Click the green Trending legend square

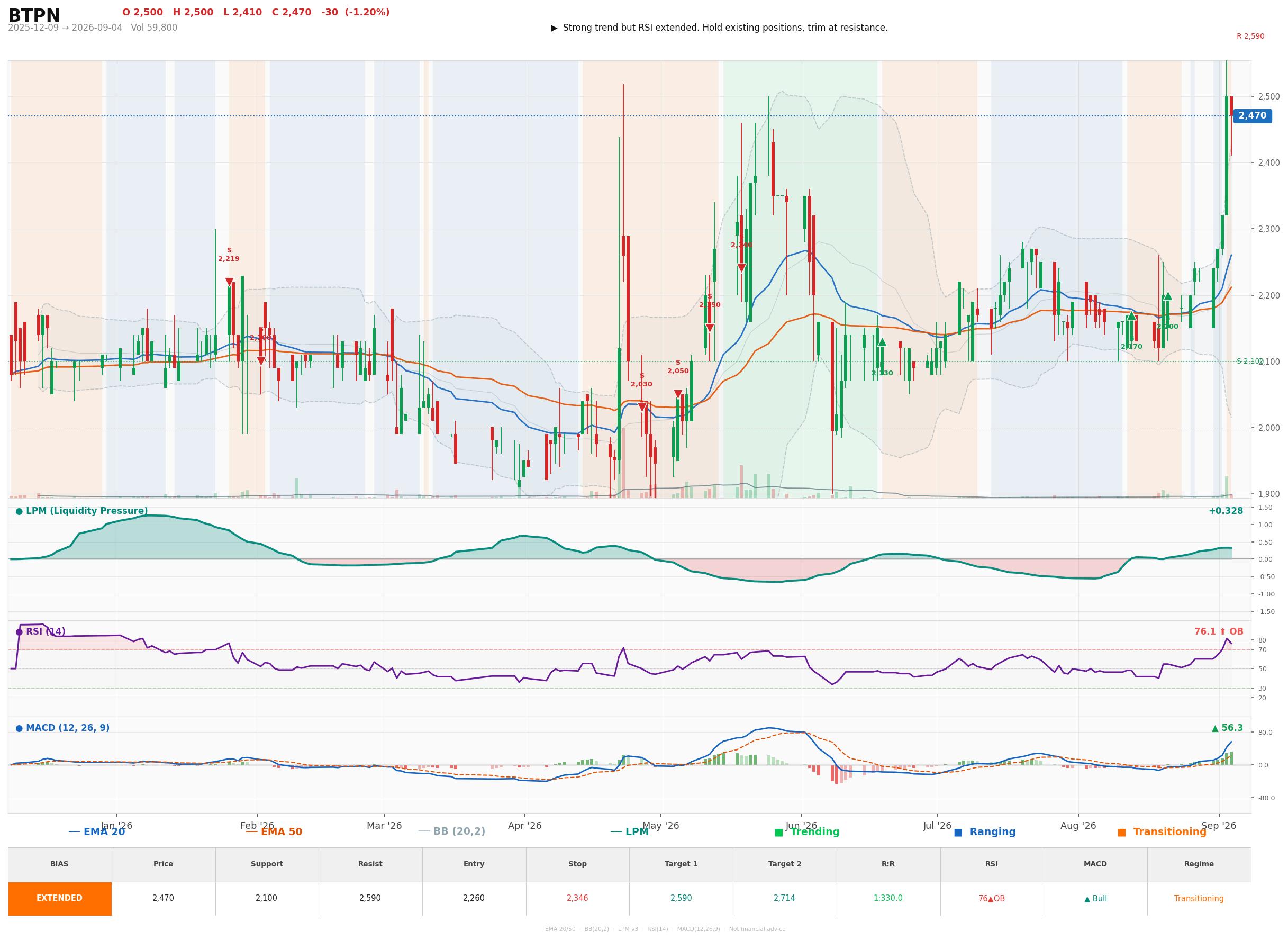click(x=779, y=833)
